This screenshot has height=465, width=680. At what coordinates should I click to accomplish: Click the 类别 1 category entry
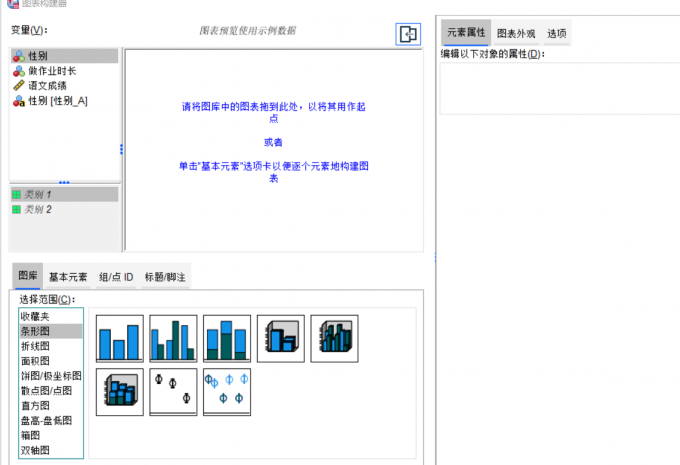(x=64, y=194)
